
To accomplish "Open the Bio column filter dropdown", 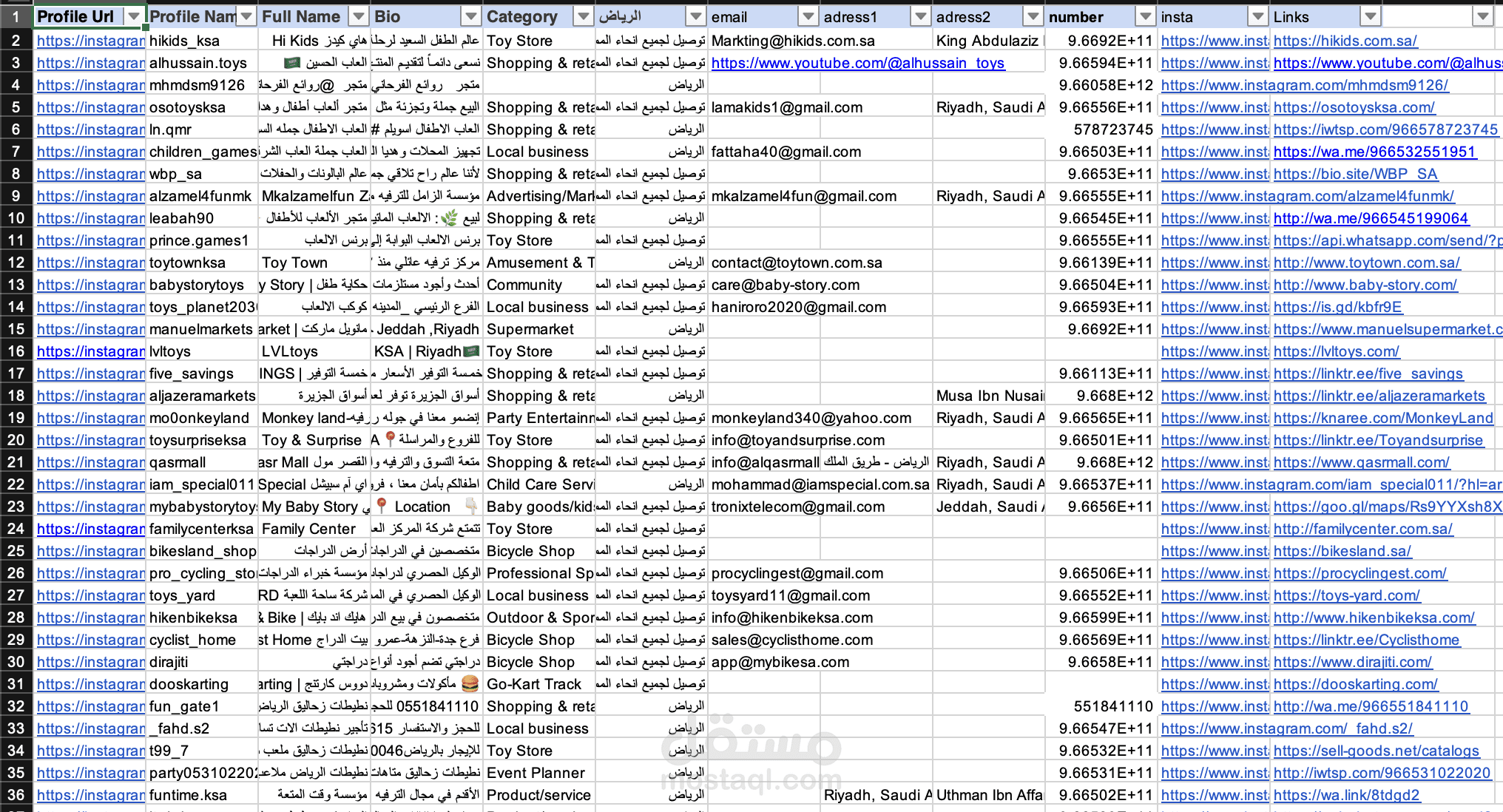I will click(471, 16).
